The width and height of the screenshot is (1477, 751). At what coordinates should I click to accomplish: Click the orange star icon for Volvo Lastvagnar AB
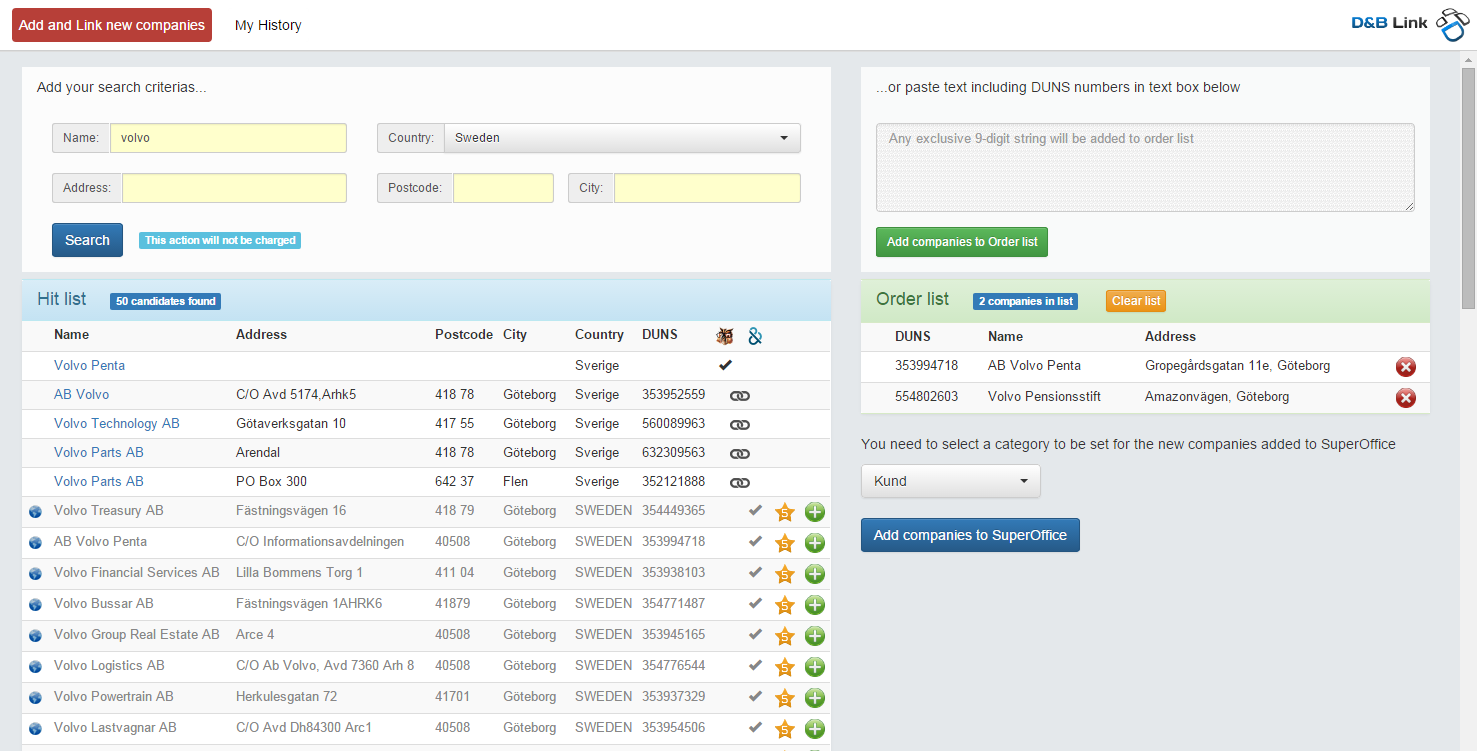[x=785, y=729]
